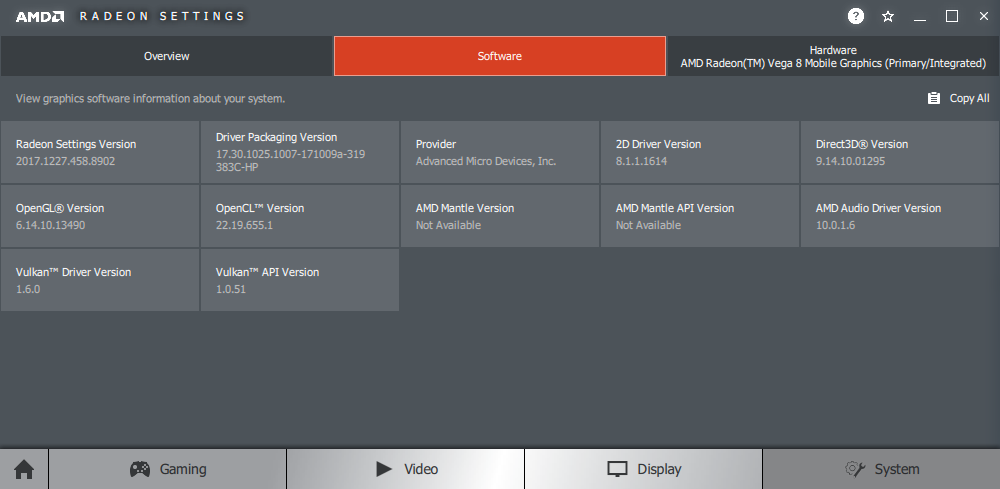Click the play triangle Video icon
Image resolution: width=1000 pixels, height=489 pixels.
coord(384,469)
